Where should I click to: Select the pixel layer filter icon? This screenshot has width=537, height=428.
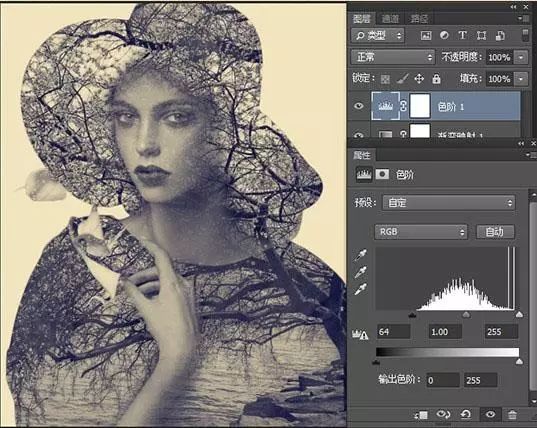tap(426, 36)
